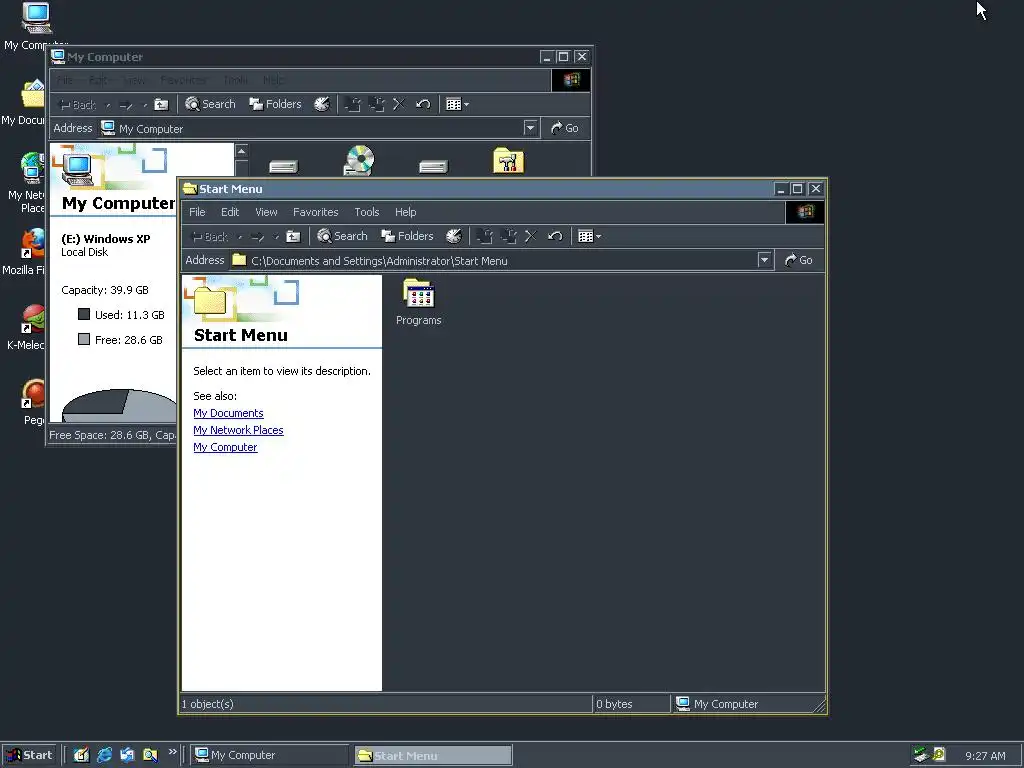Image resolution: width=1024 pixels, height=768 pixels.
Task: Click Go button in Start Menu window
Action: pos(799,260)
